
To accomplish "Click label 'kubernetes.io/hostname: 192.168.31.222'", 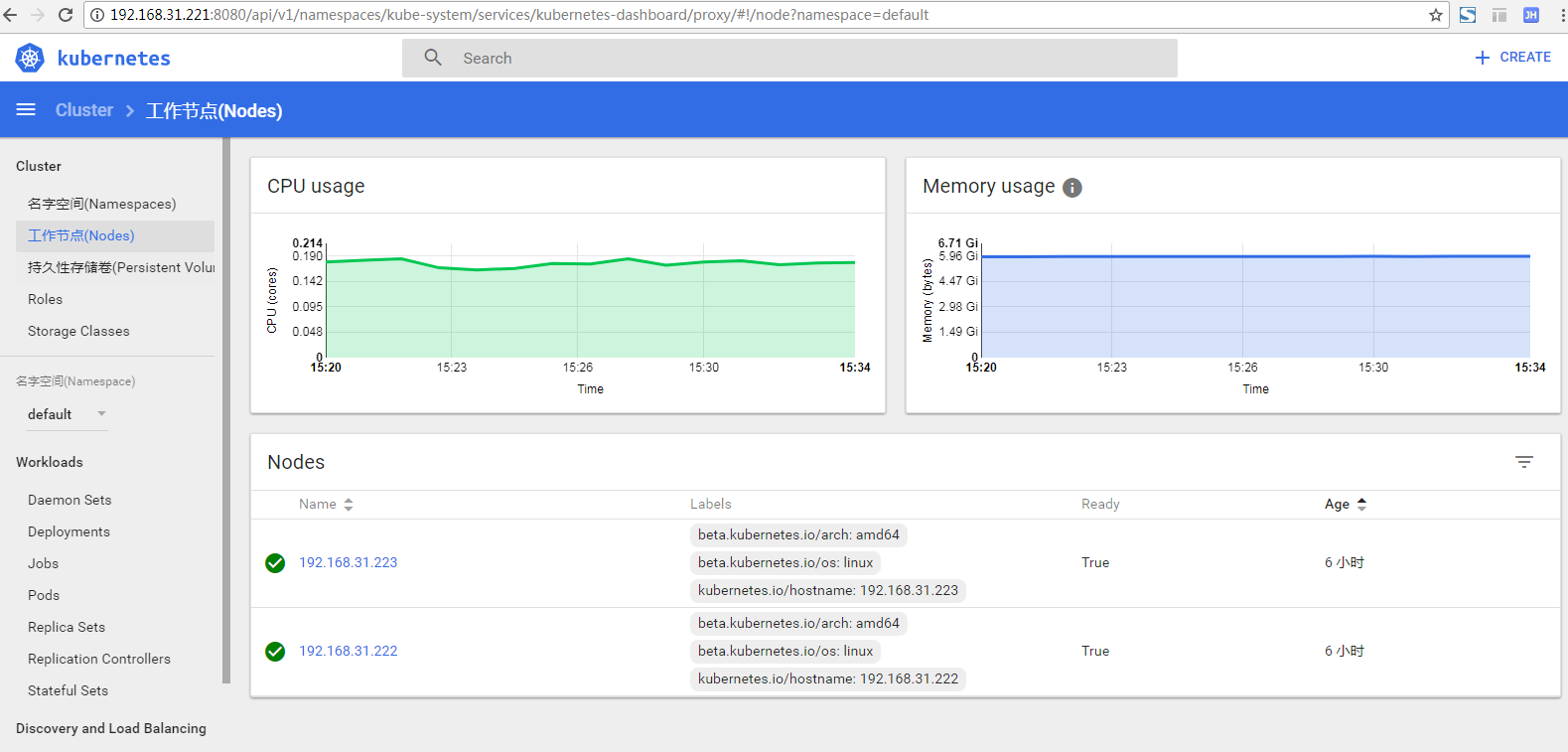I will pos(828,678).
